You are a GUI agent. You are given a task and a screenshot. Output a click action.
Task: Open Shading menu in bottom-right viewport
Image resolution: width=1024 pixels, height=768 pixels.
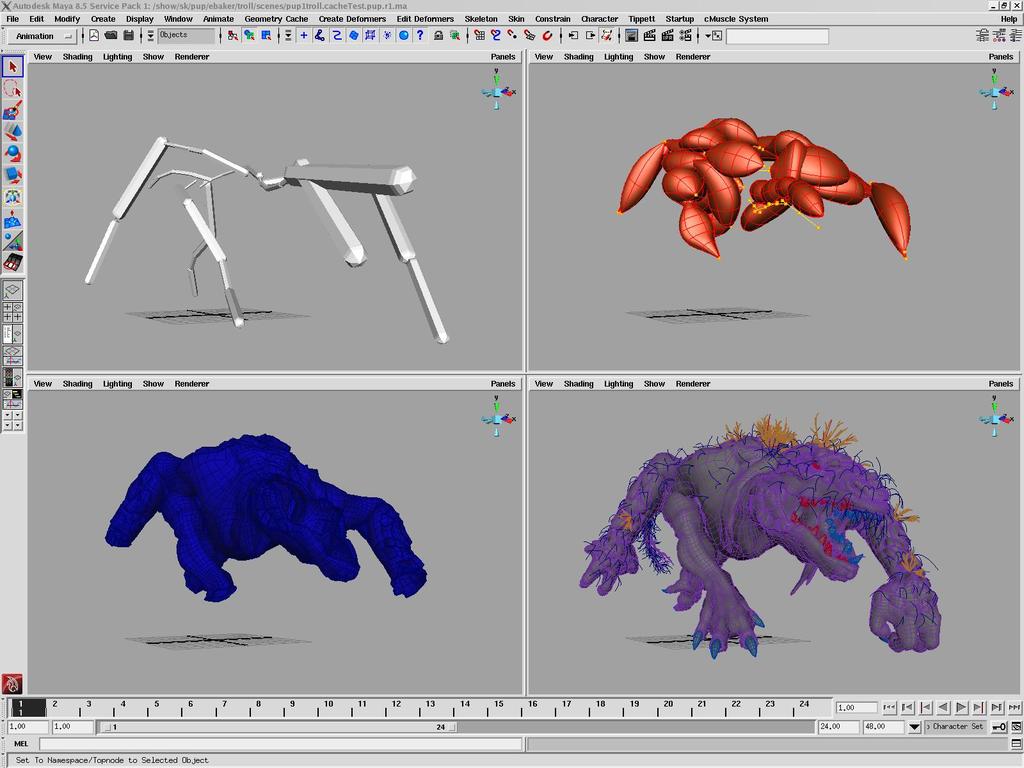coord(578,383)
